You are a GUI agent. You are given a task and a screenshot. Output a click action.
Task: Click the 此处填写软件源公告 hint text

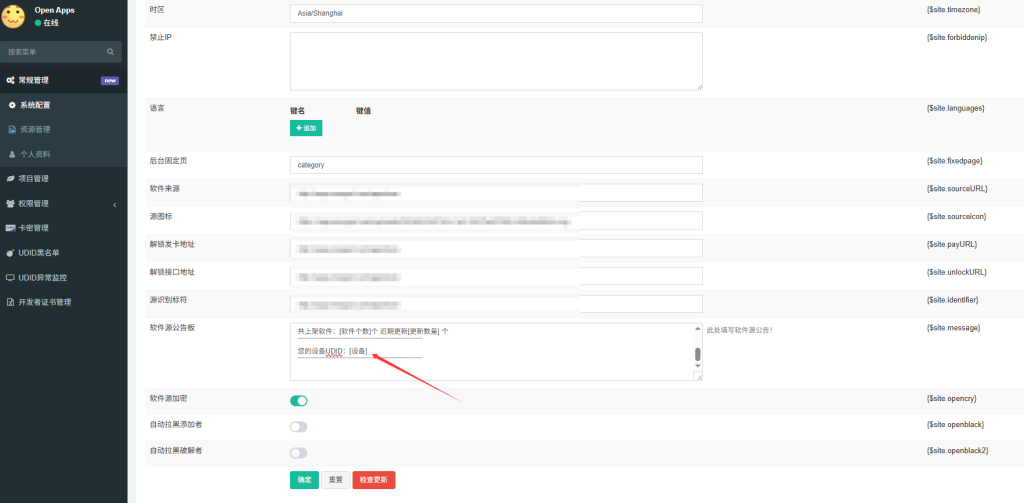coord(740,331)
